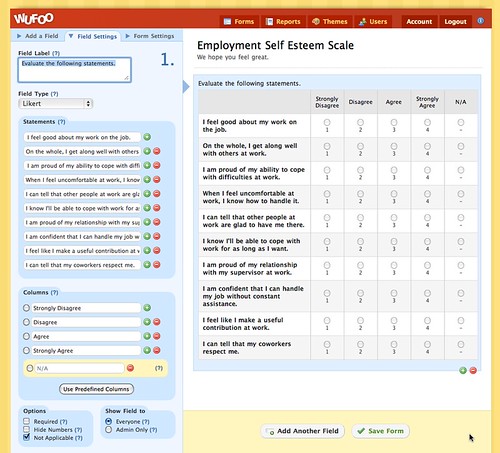Add statement after 'I can tell that my coworkers'
Image resolution: width=500 pixels, height=453 pixels.
pos(147,265)
